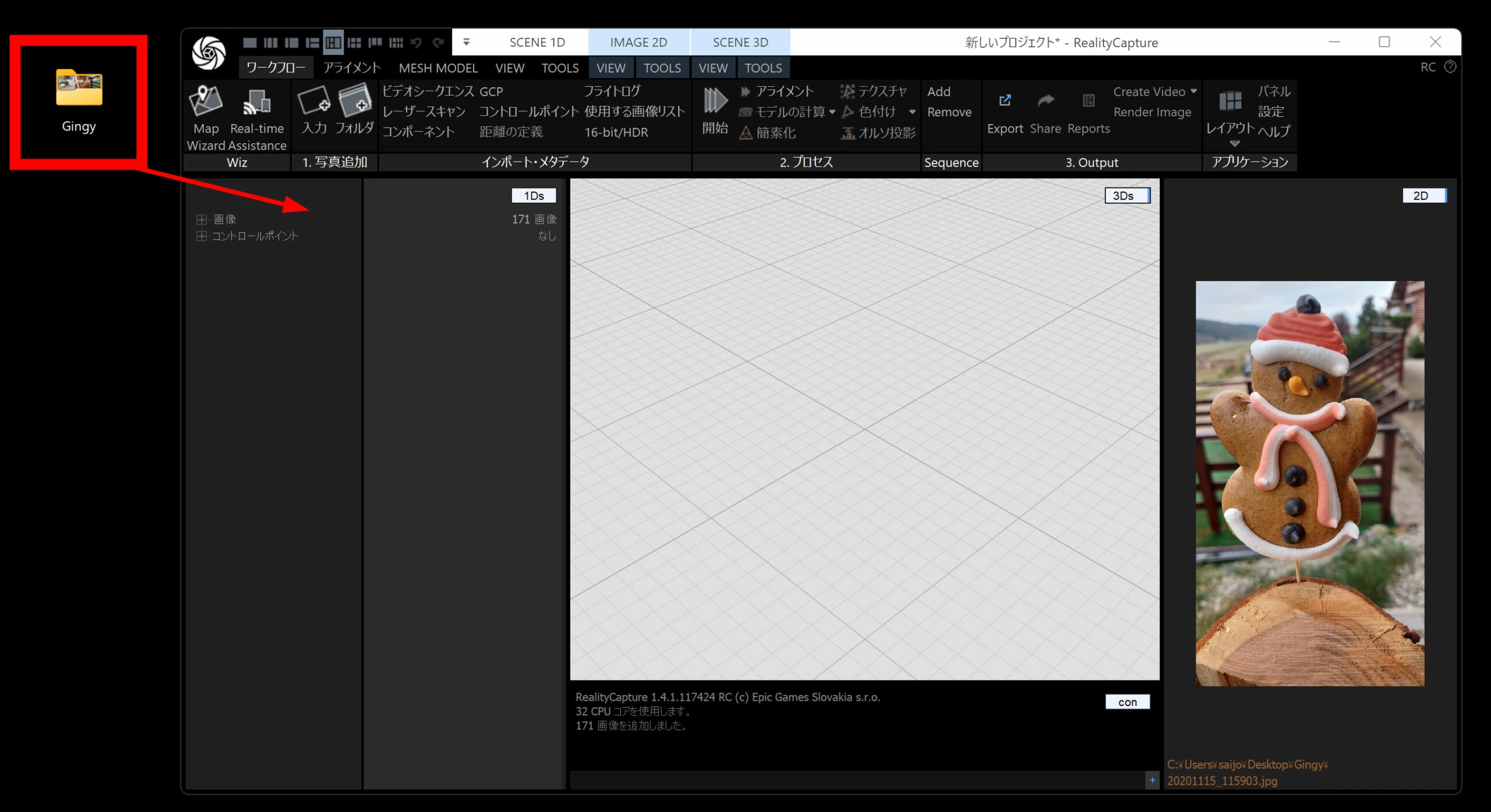Viewport: 1491px width, 812px height.
Task: Expand the コントロールポイント tree node
Action: click(202, 236)
